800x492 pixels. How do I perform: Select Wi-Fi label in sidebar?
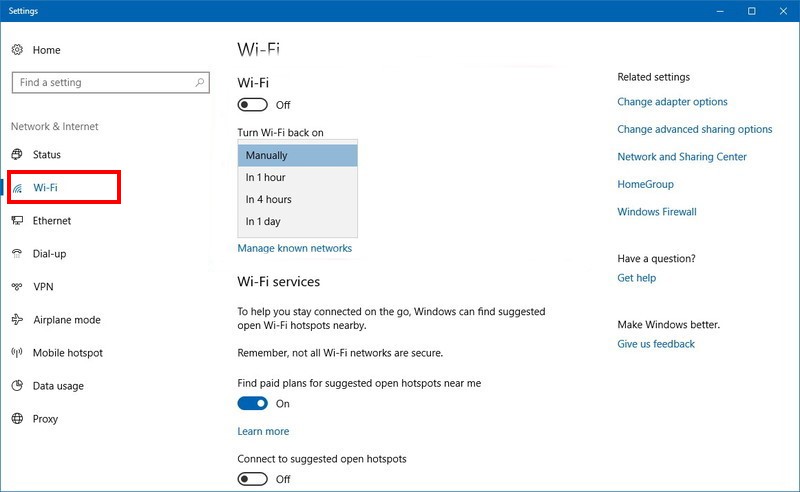click(x=45, y=188)
